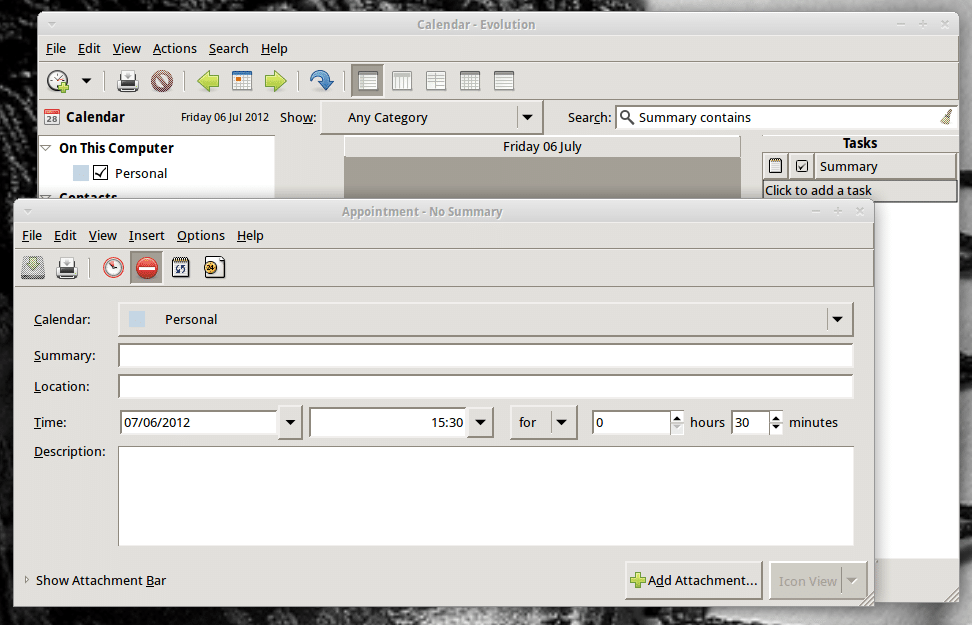Viewport: 972px width, 625px height.
Task: Open the Any Category show dropdown
Action: coord(431,118)
